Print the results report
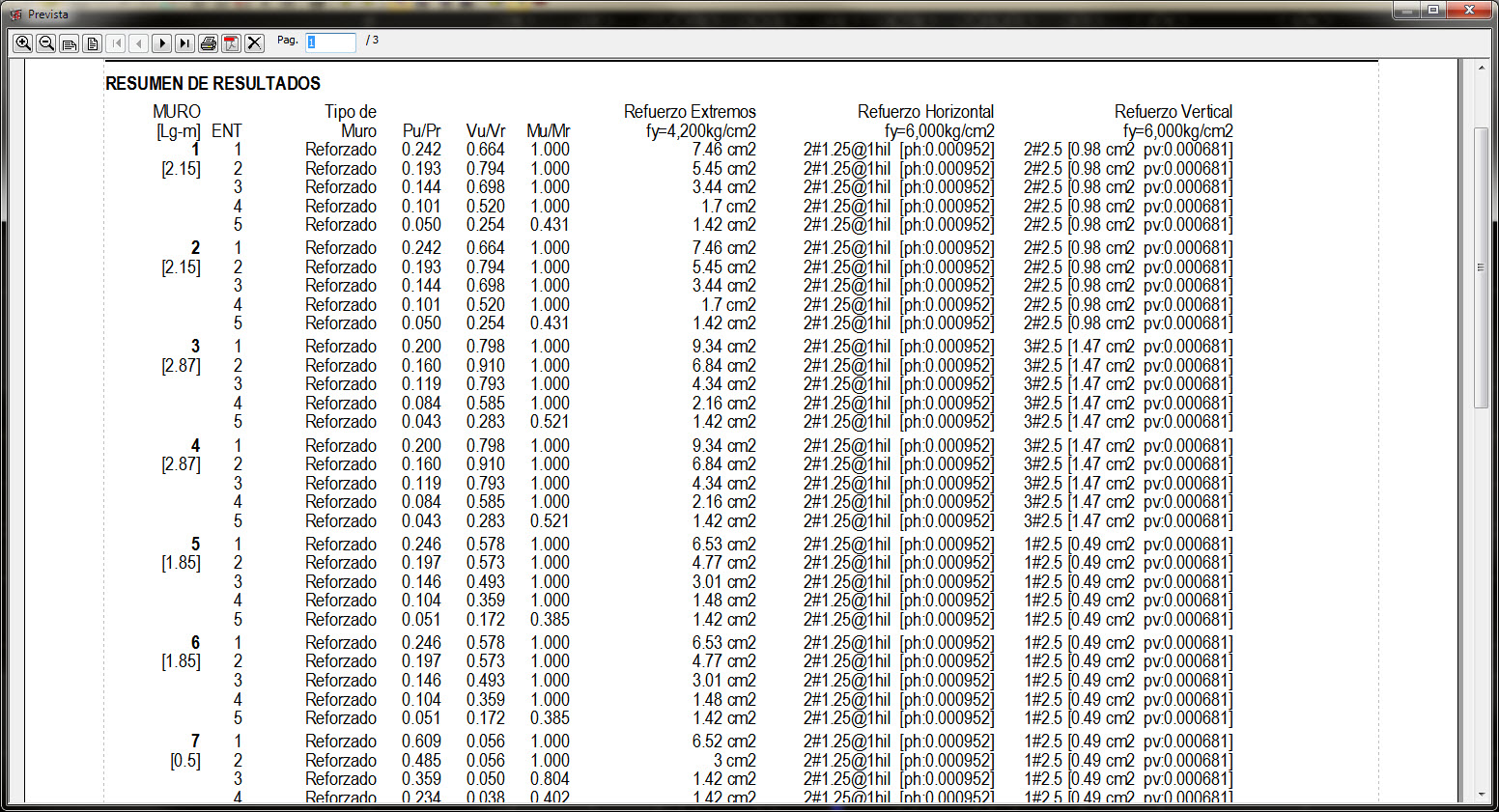This screenshot has height=812, width=1499. point(208,43)
